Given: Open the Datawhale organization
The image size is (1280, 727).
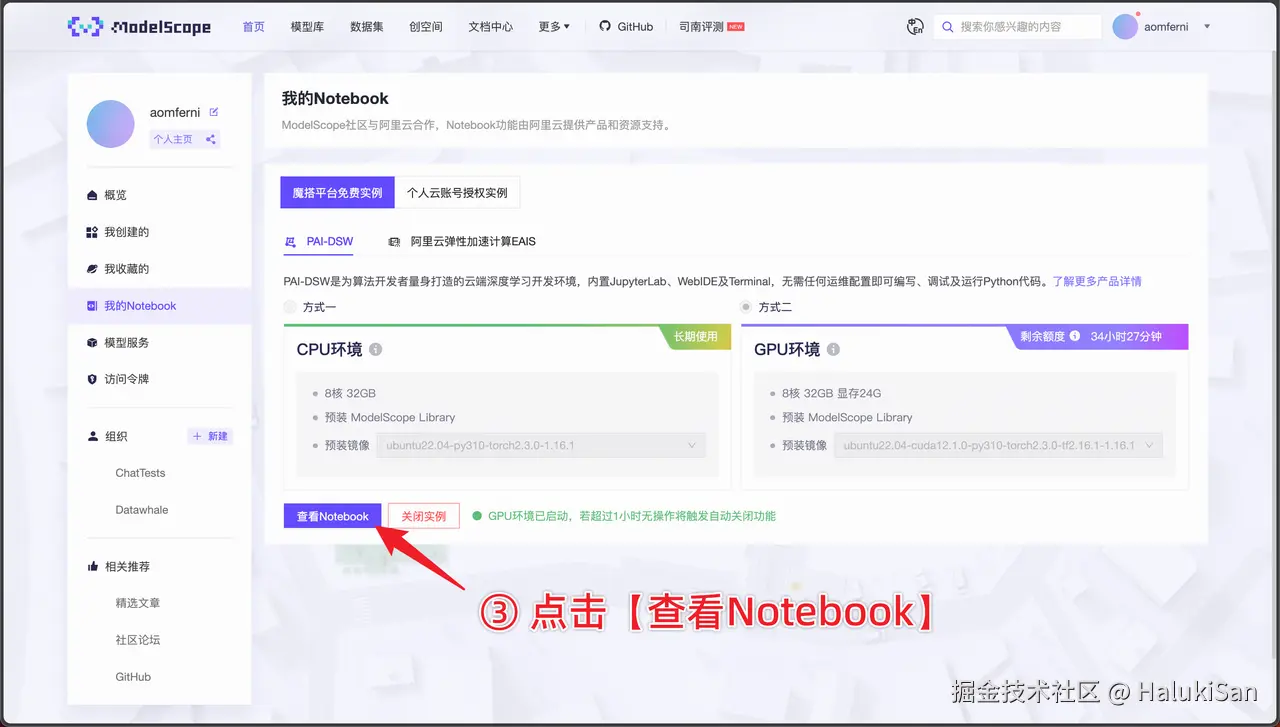Looking at the screenshot, I should [x=142, y=510].
